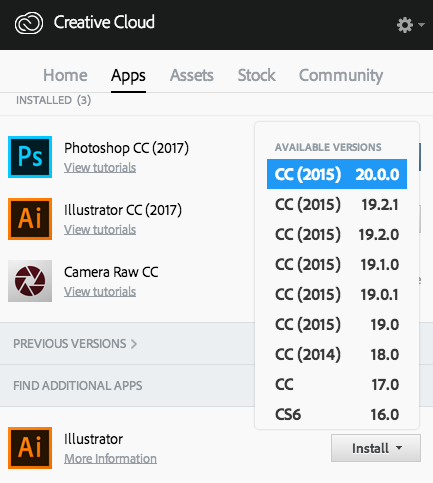Image resolution: width=433 pixels, height=483 pixels.
Task: Open View tutorials link for Illustrator CC (2017)
Action: [100, 230]
